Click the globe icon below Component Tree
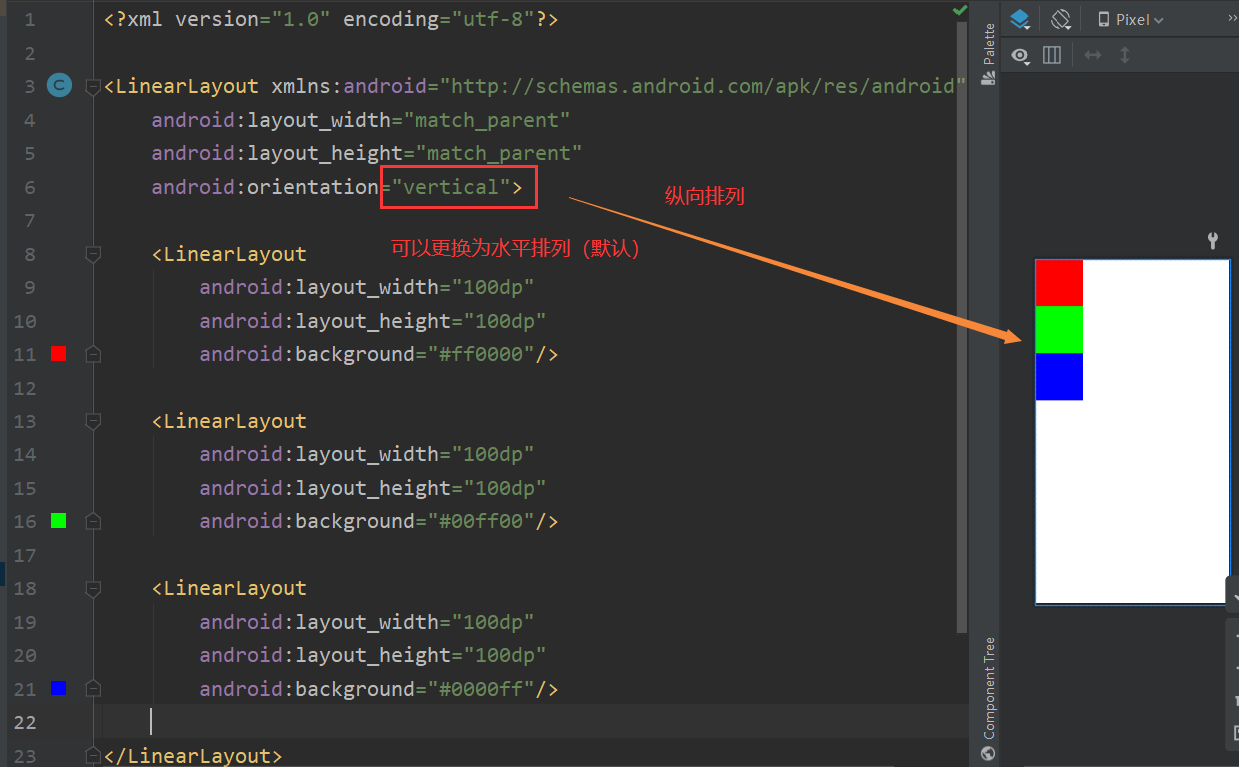Viewport: 1239px width, 767px height. click(x=989, y=754)
